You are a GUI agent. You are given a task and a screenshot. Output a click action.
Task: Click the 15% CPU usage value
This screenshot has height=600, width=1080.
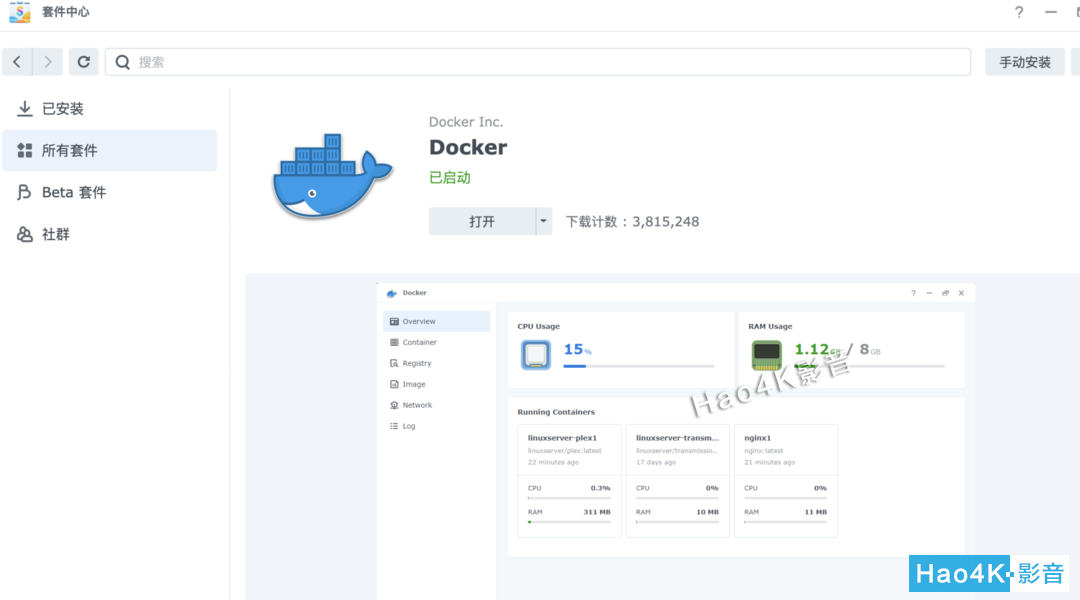(577, 350)
